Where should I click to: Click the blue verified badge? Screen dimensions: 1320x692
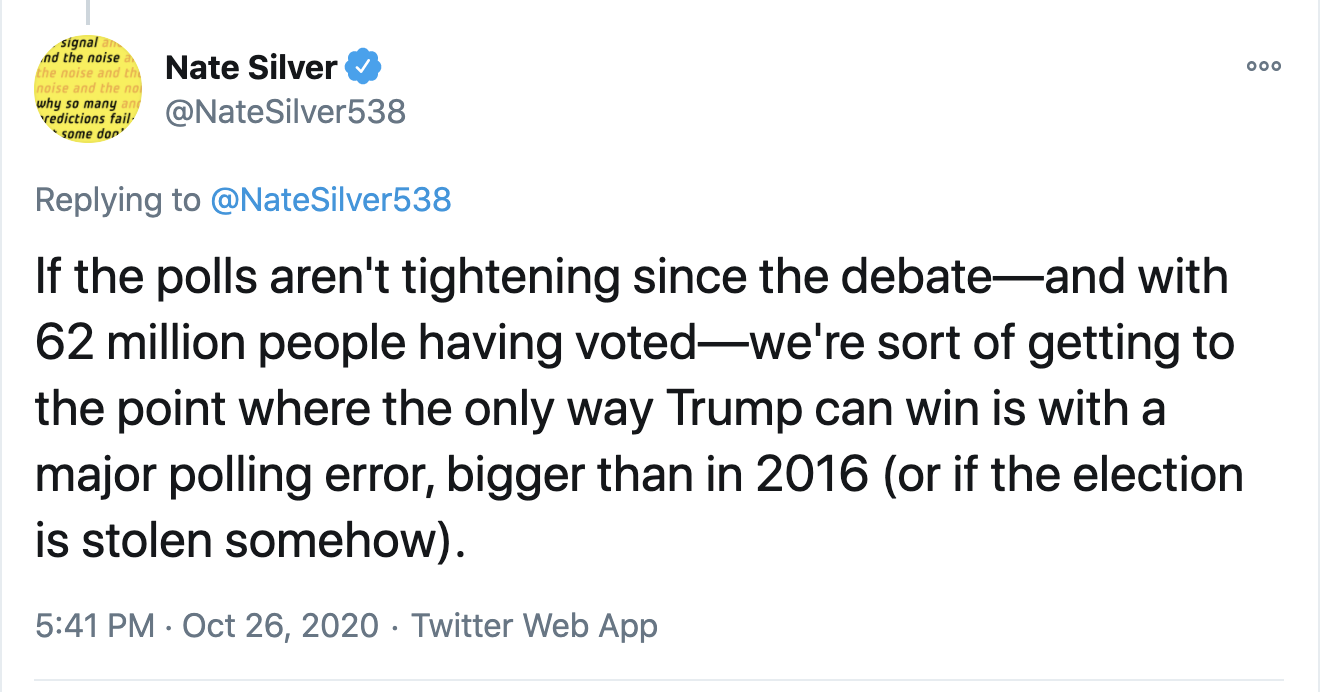(361, 68)
